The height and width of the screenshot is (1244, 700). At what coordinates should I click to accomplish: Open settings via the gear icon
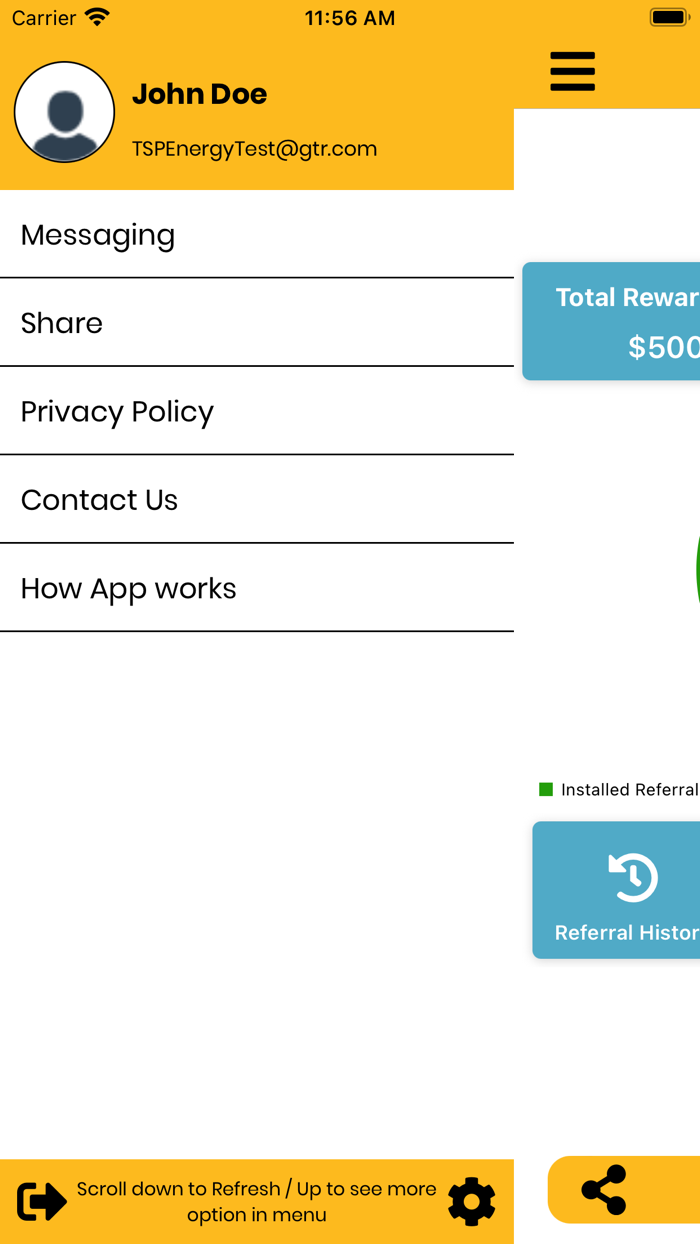coord(471,1201)
